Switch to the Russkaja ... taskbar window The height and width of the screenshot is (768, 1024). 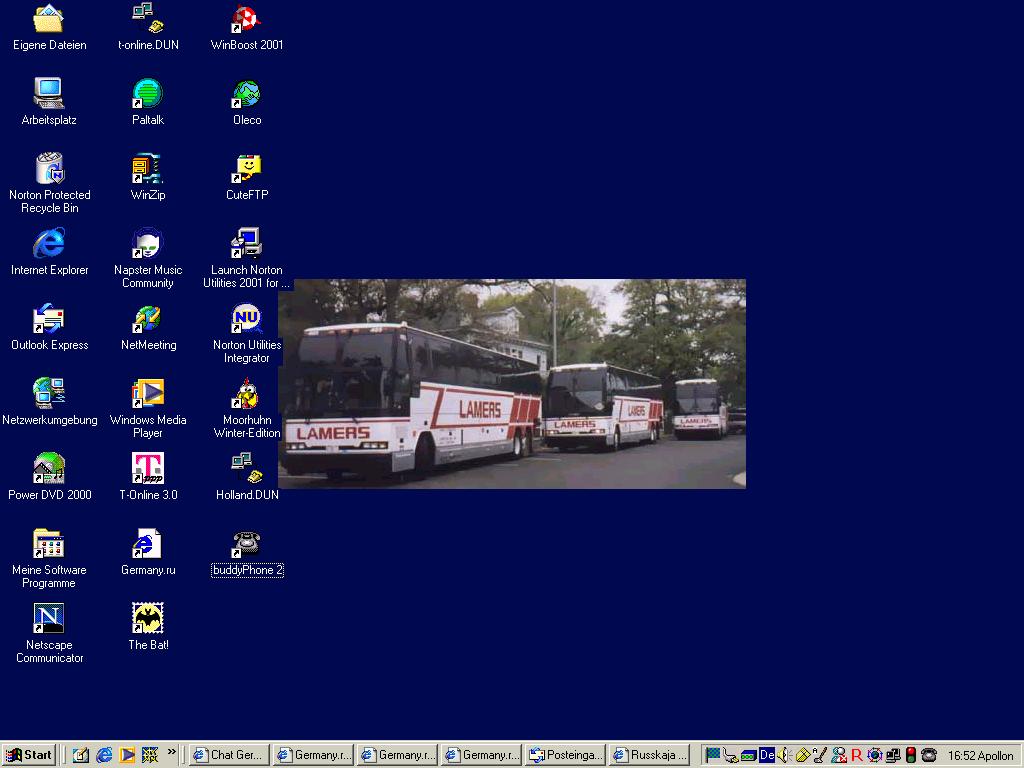tap(650, 755)
